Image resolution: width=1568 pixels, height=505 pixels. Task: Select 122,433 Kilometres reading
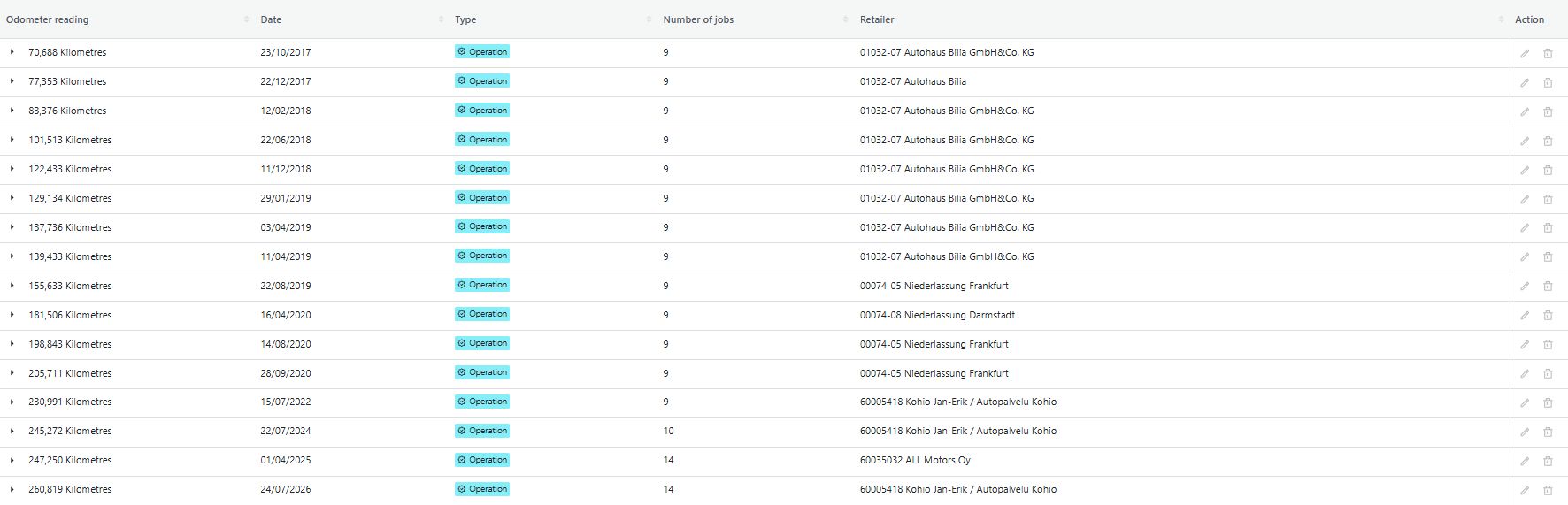[70, 169]
